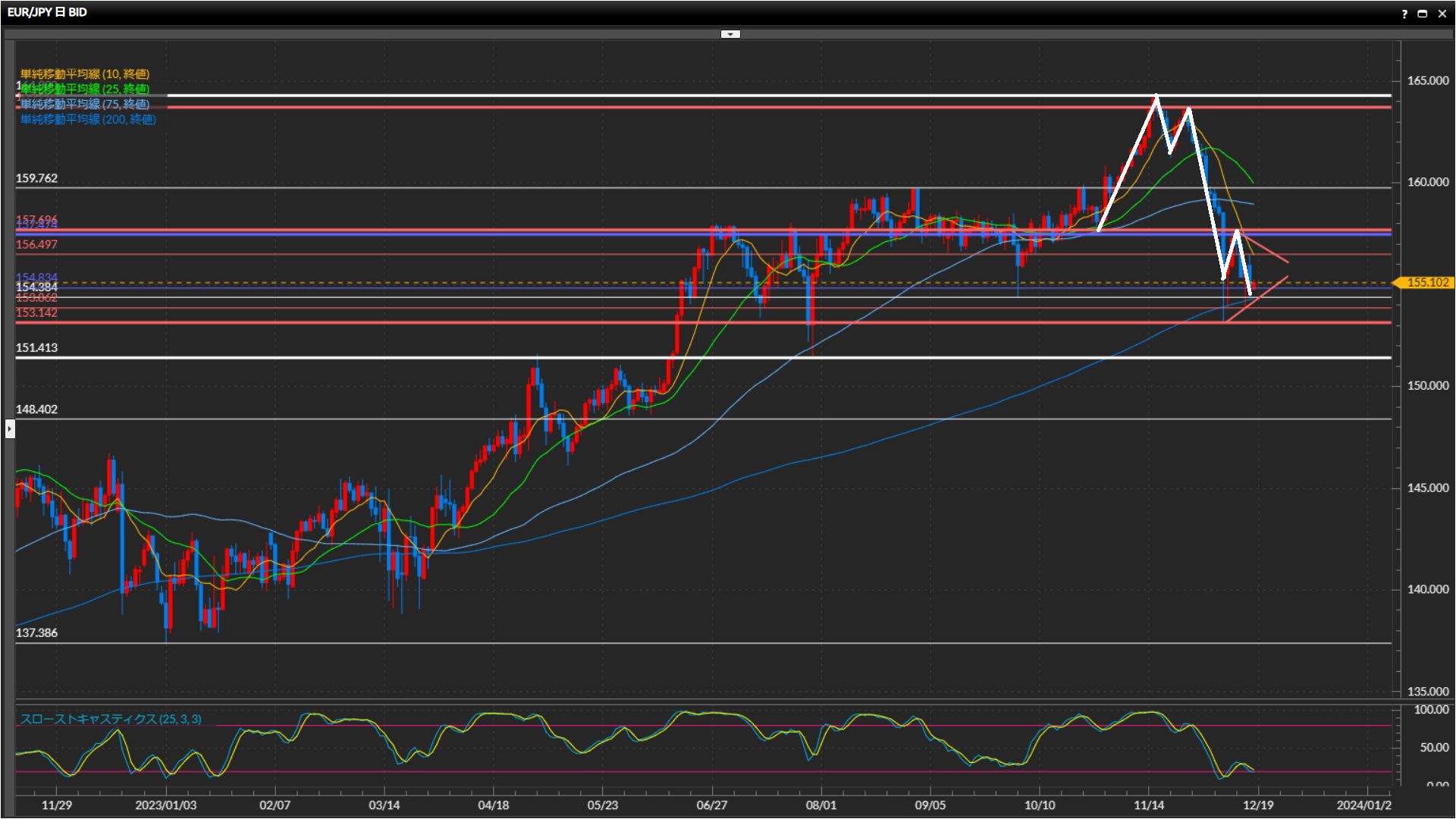Maximize the EUR/JPY chart window
Screen dimensions: 1456x819
1423,14
